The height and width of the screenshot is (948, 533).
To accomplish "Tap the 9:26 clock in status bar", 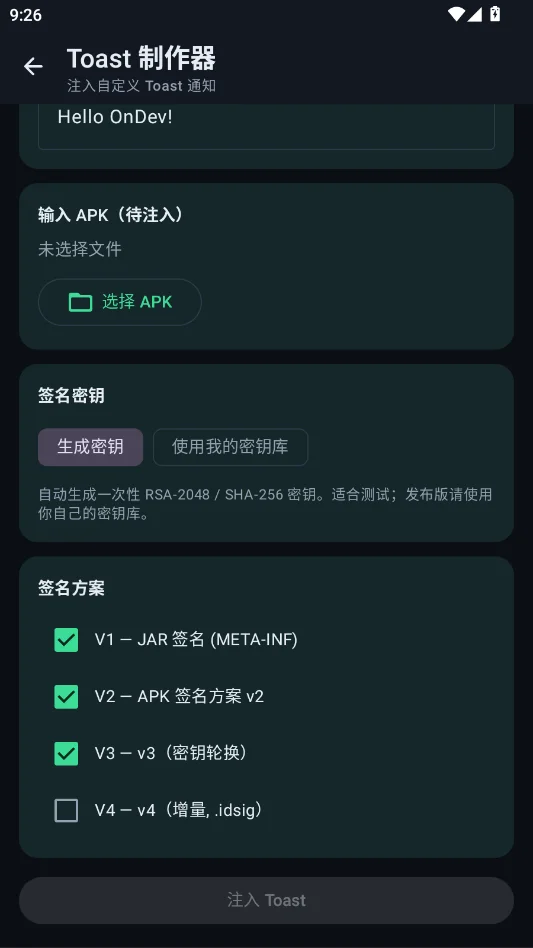I will [25, 15].
